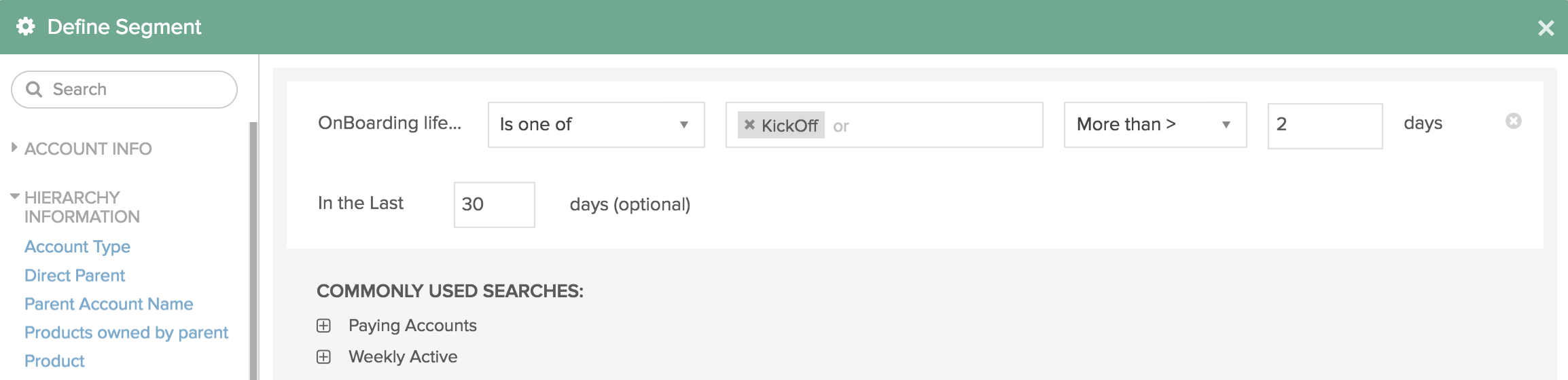The height and width of the screenshot is (380, 1568).
Task: Click the gear icon beside Define Segment
Action: coord(26,26)
